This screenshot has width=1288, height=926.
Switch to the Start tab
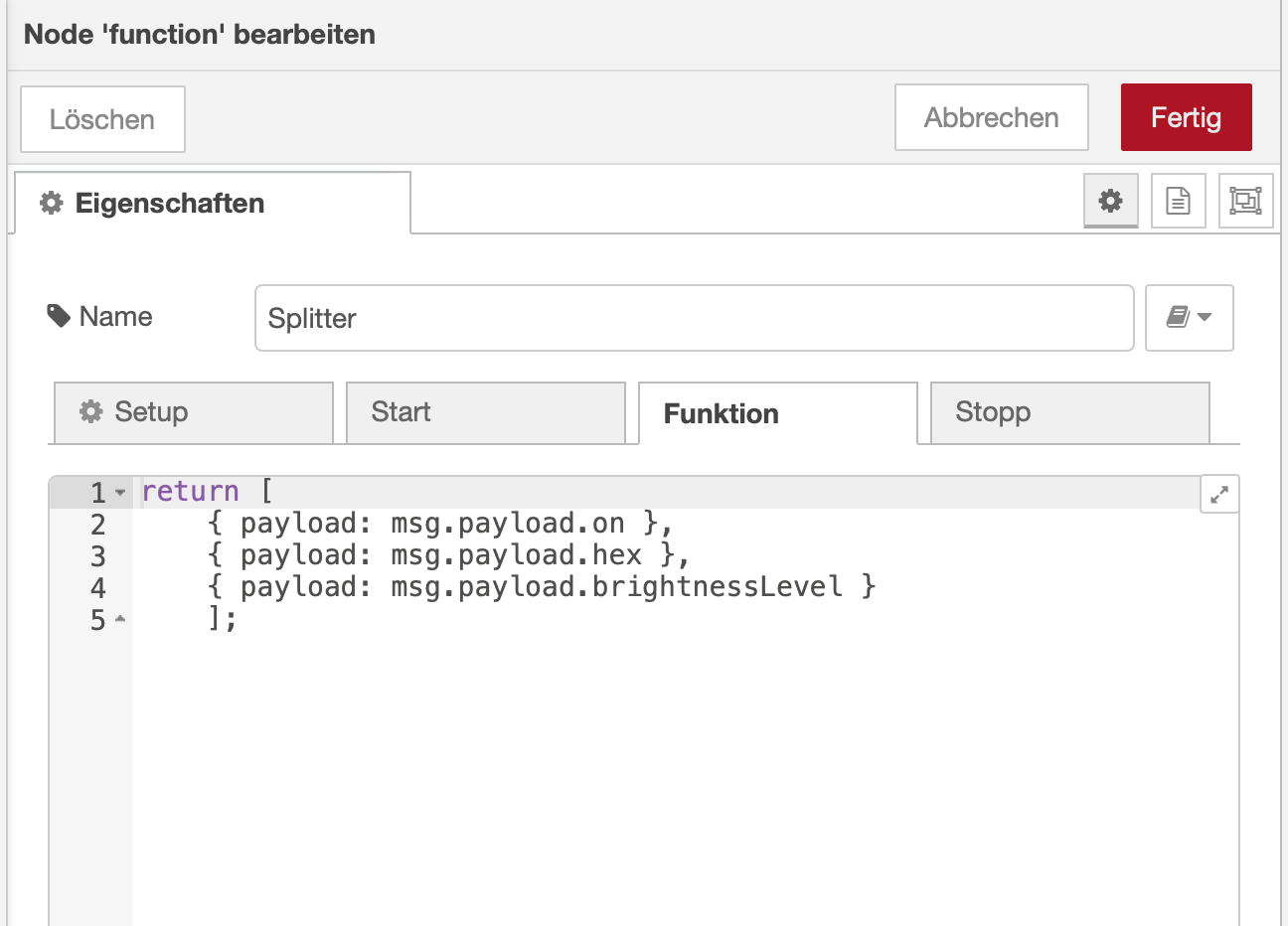pos(486,412)
